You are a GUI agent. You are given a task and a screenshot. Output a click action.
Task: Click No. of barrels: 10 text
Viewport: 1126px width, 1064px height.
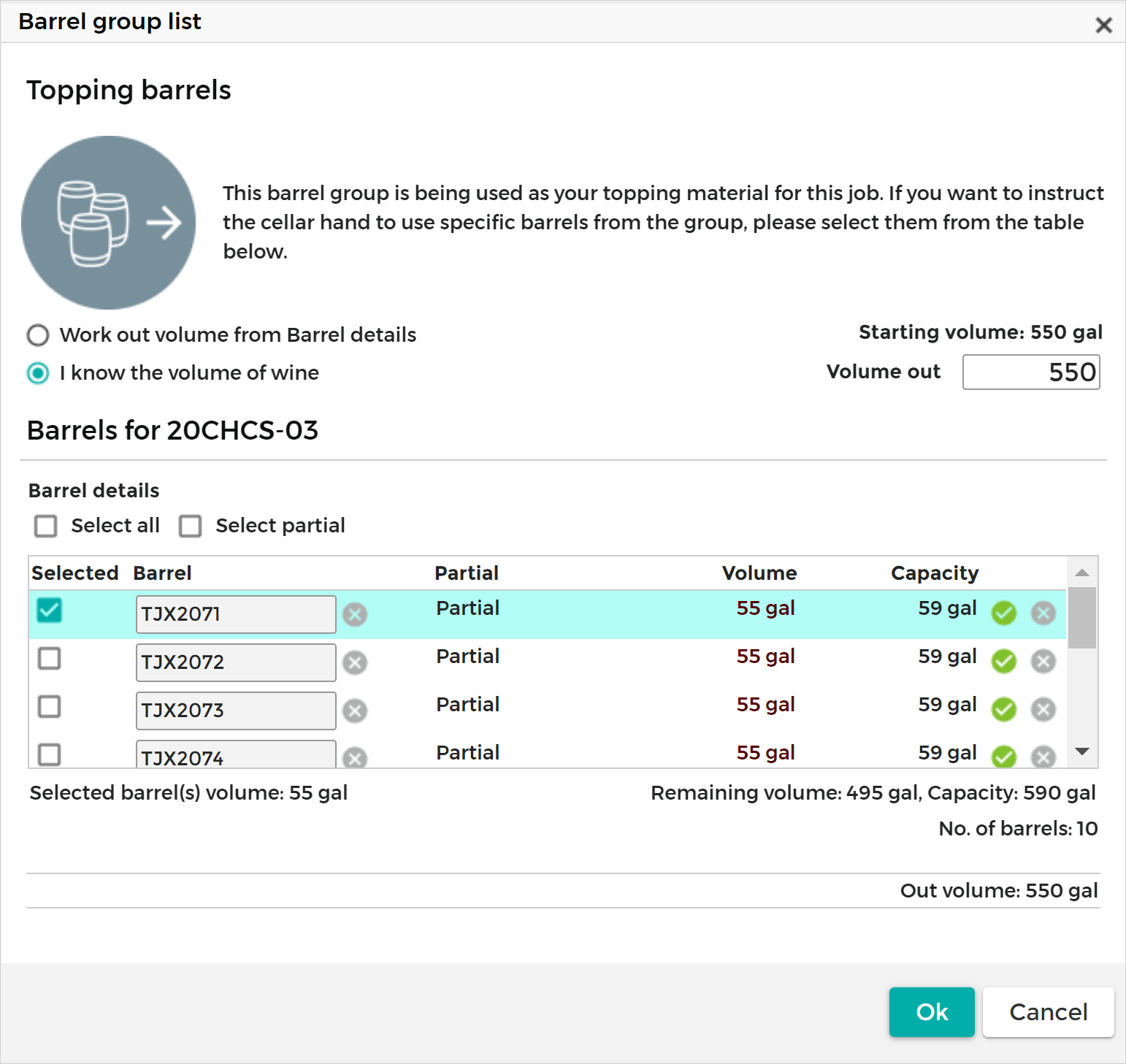tap(1018, 829)
